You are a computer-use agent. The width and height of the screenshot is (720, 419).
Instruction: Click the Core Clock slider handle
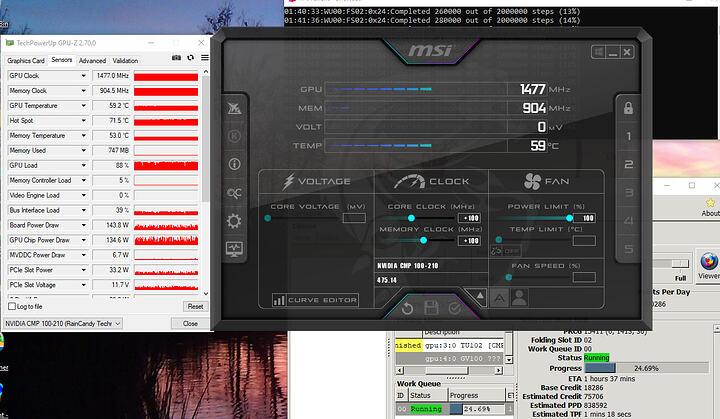click(x=411, y=218)
